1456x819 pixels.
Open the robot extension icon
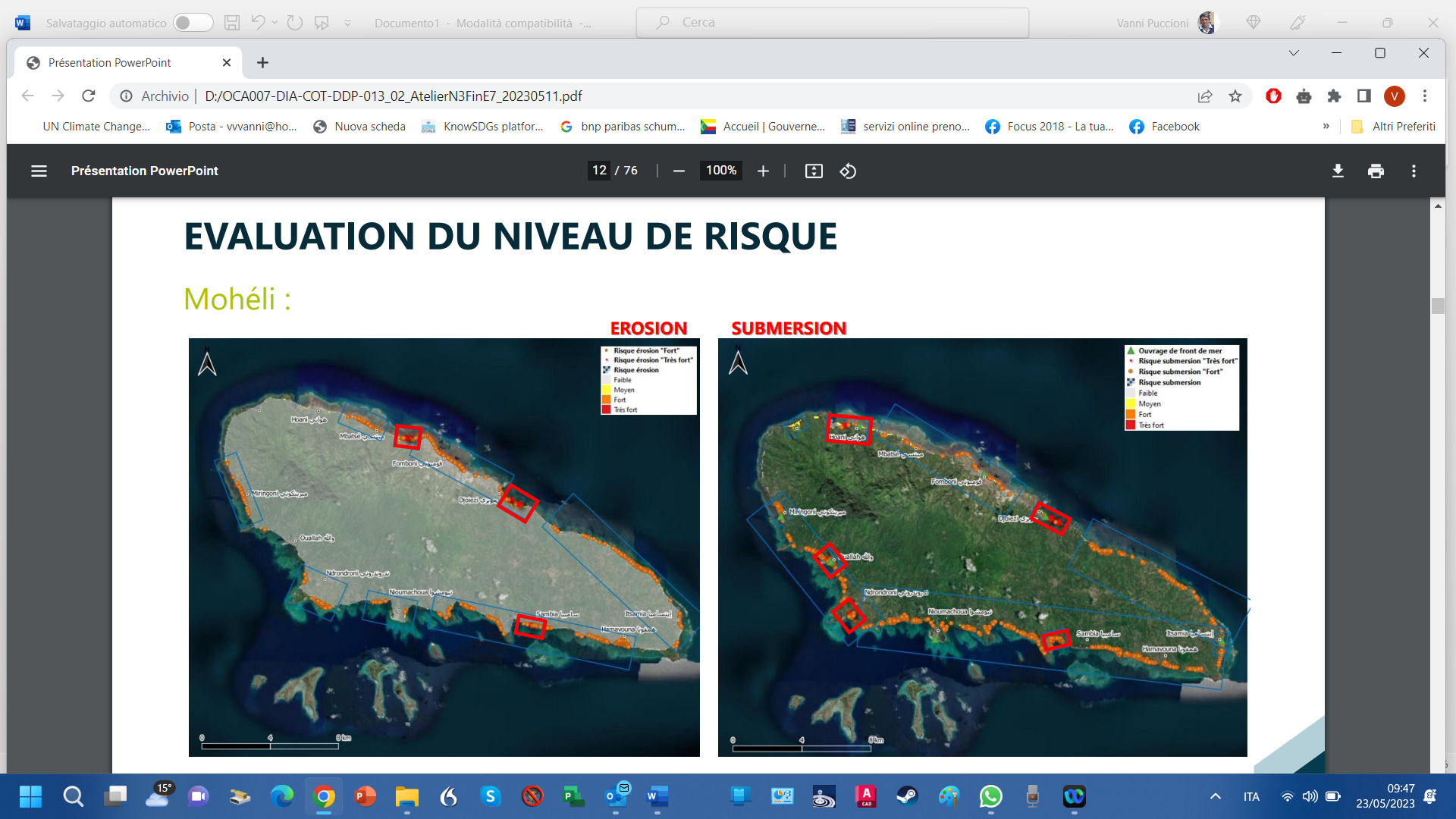click(x=1304, y=96)
